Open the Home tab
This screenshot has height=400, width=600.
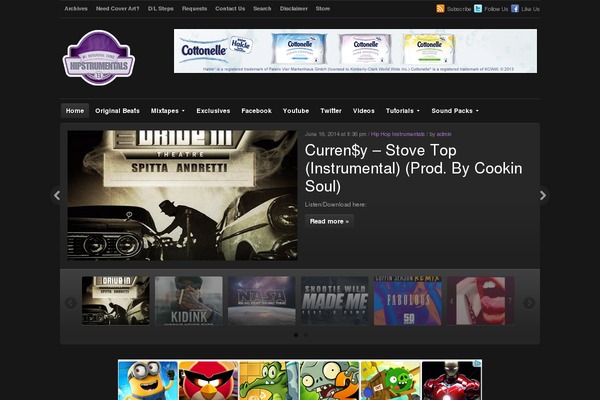[x=75, y=111]
